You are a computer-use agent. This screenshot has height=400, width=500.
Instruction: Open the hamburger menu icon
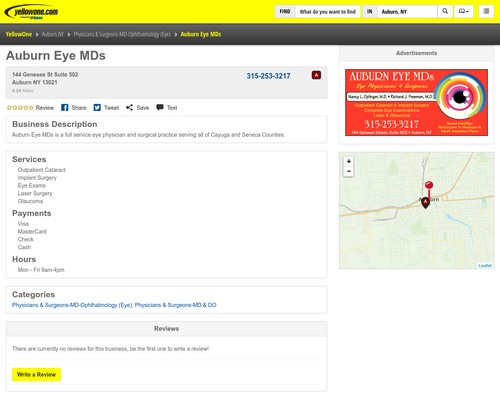[486, 11]
